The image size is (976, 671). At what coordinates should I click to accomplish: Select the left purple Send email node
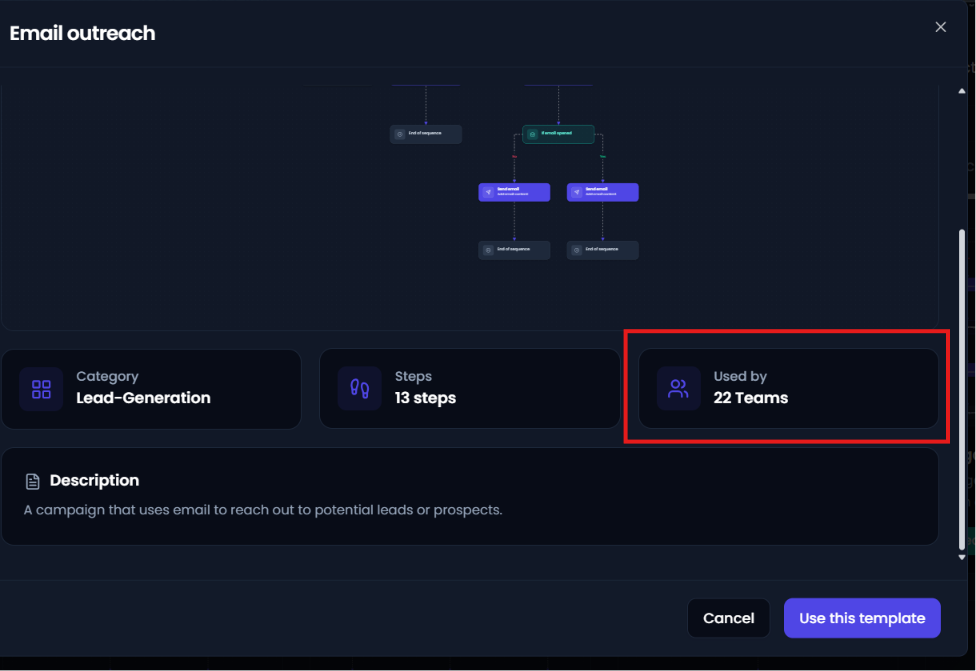pyautogui.click(x=514, y=192)
